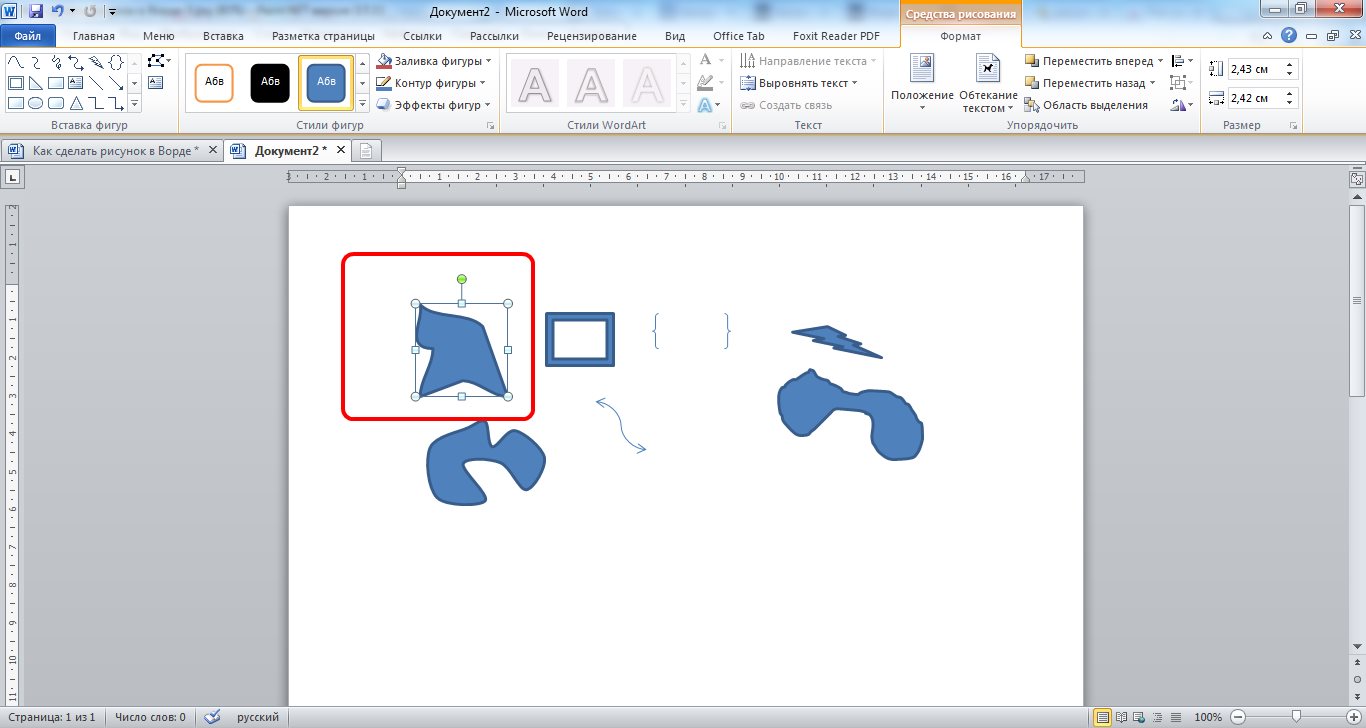Open new blank tab in Office Tab bar
The image size is (1366, 728).
click(366, 151)
